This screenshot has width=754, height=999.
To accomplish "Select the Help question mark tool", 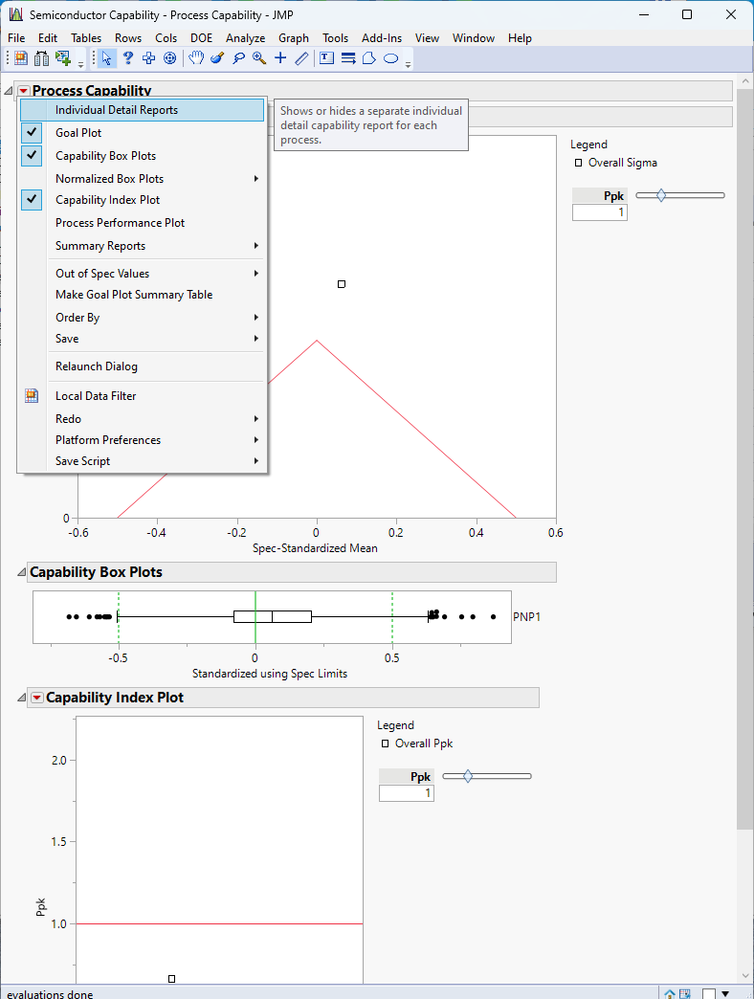I will pyautogui.click(x=128, y=59).
